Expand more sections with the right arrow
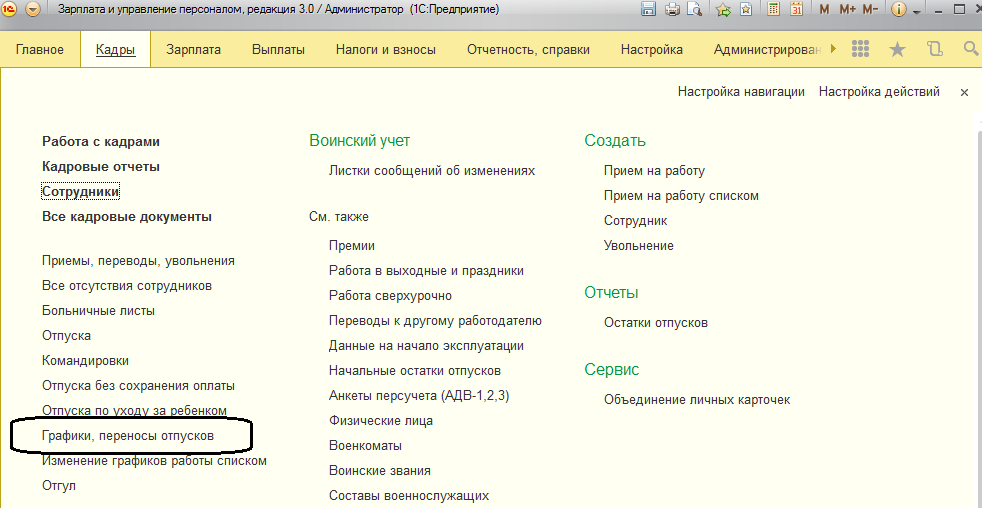 834,49
